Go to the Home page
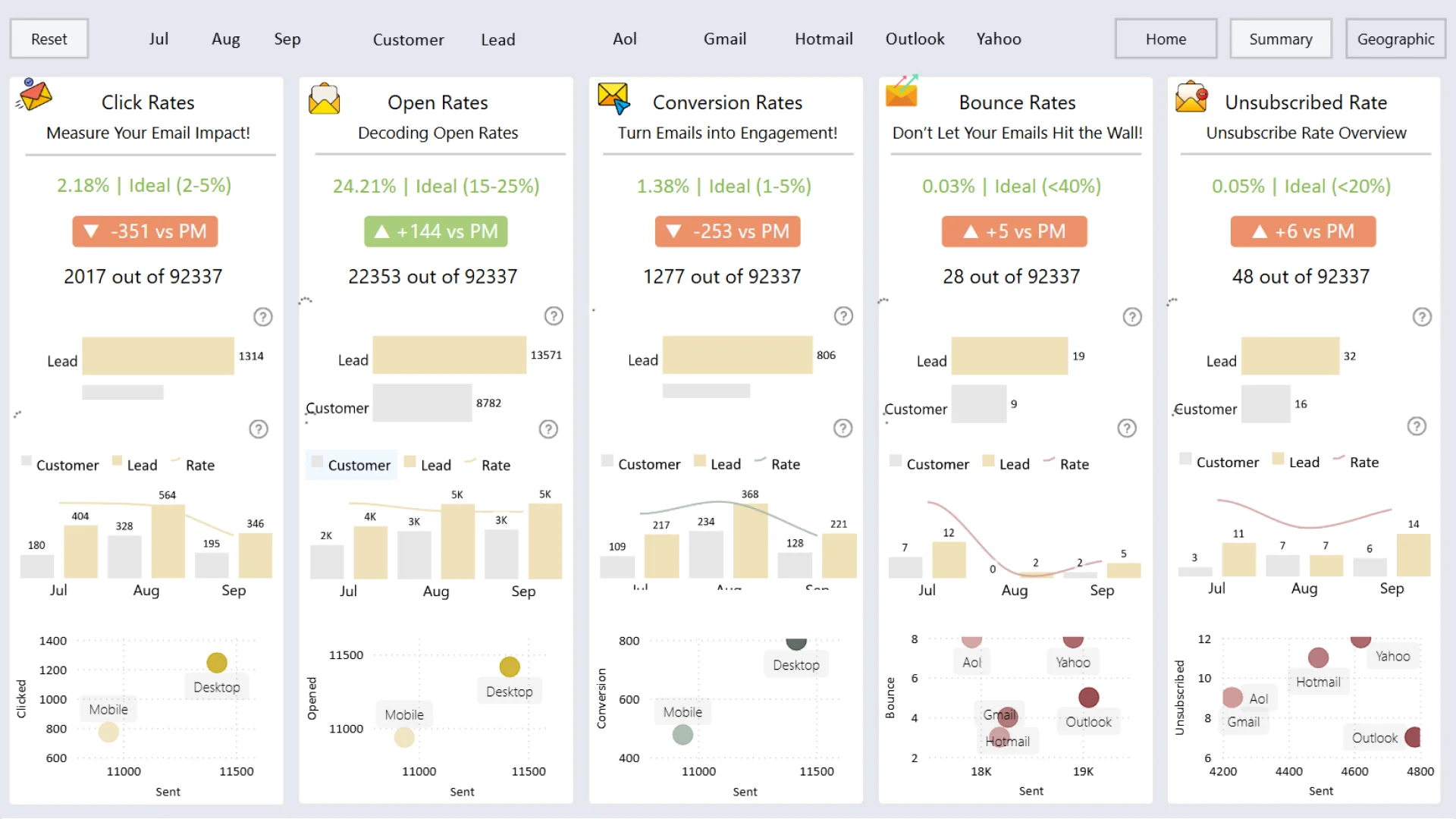 (1166, 39)
